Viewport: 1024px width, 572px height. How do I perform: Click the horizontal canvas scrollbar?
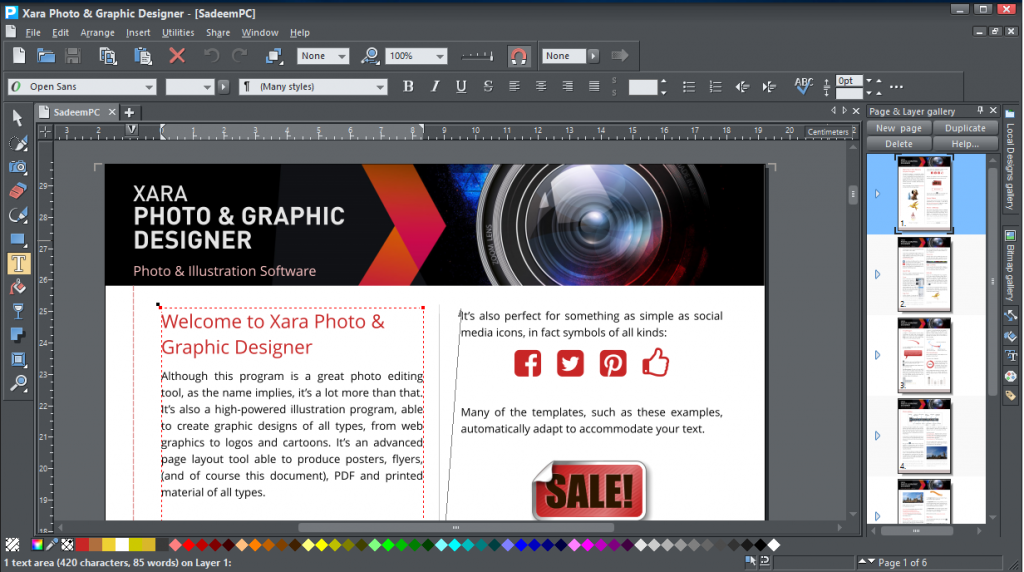pyautogui.click(x=456, y=527)
